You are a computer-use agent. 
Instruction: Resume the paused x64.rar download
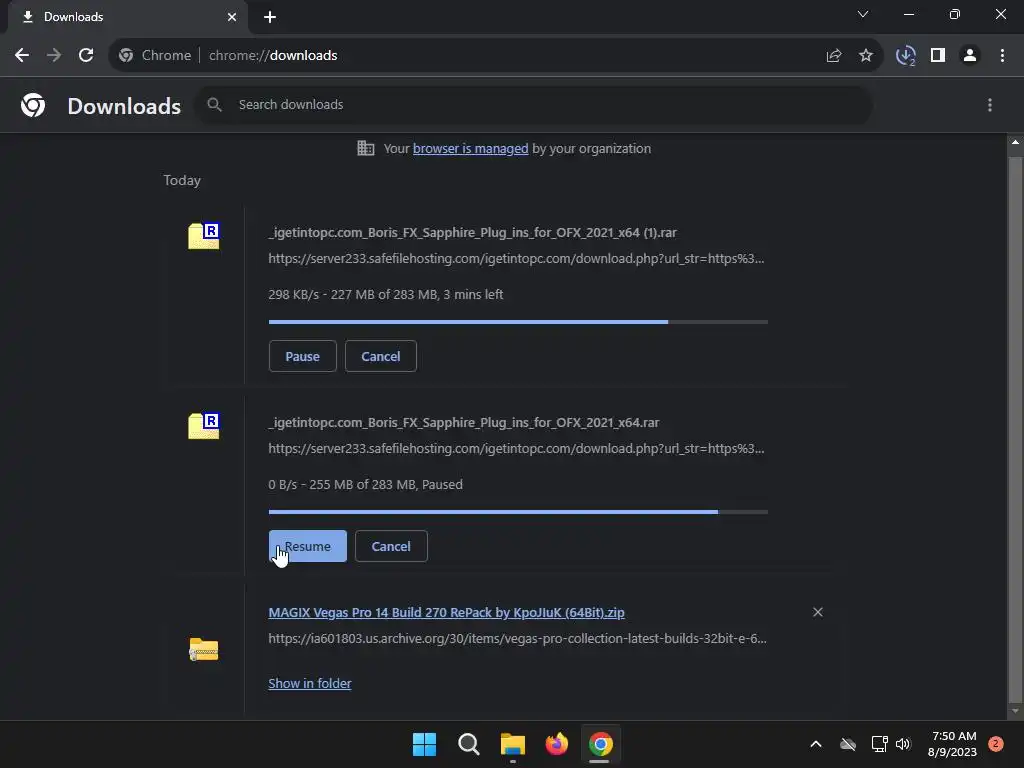tap(308, 546)
